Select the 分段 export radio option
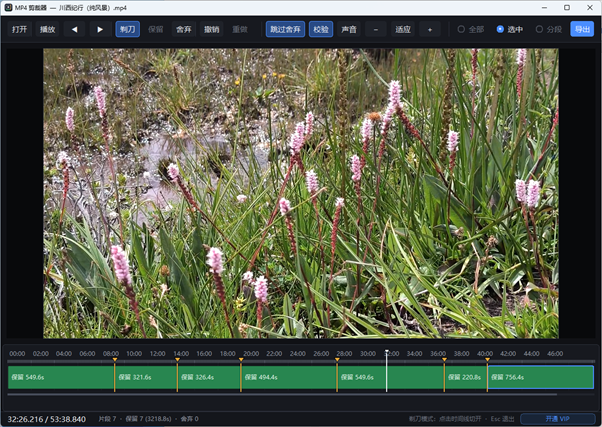This screenshot has width=602, height=427. [549, 29]
